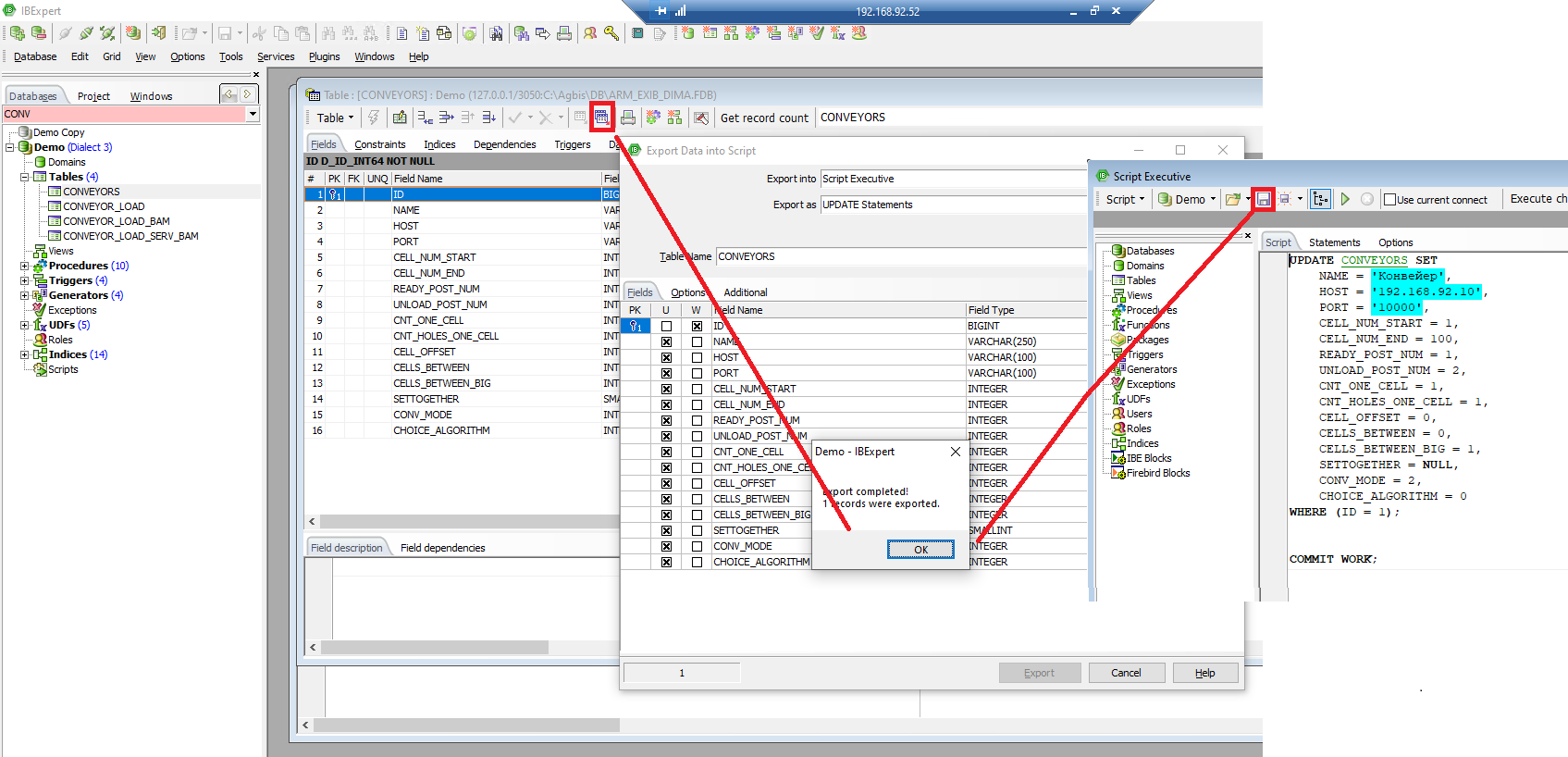Screen dimensions: 1568x757
Task: Click the Get record count button
Action: [764, 118]
